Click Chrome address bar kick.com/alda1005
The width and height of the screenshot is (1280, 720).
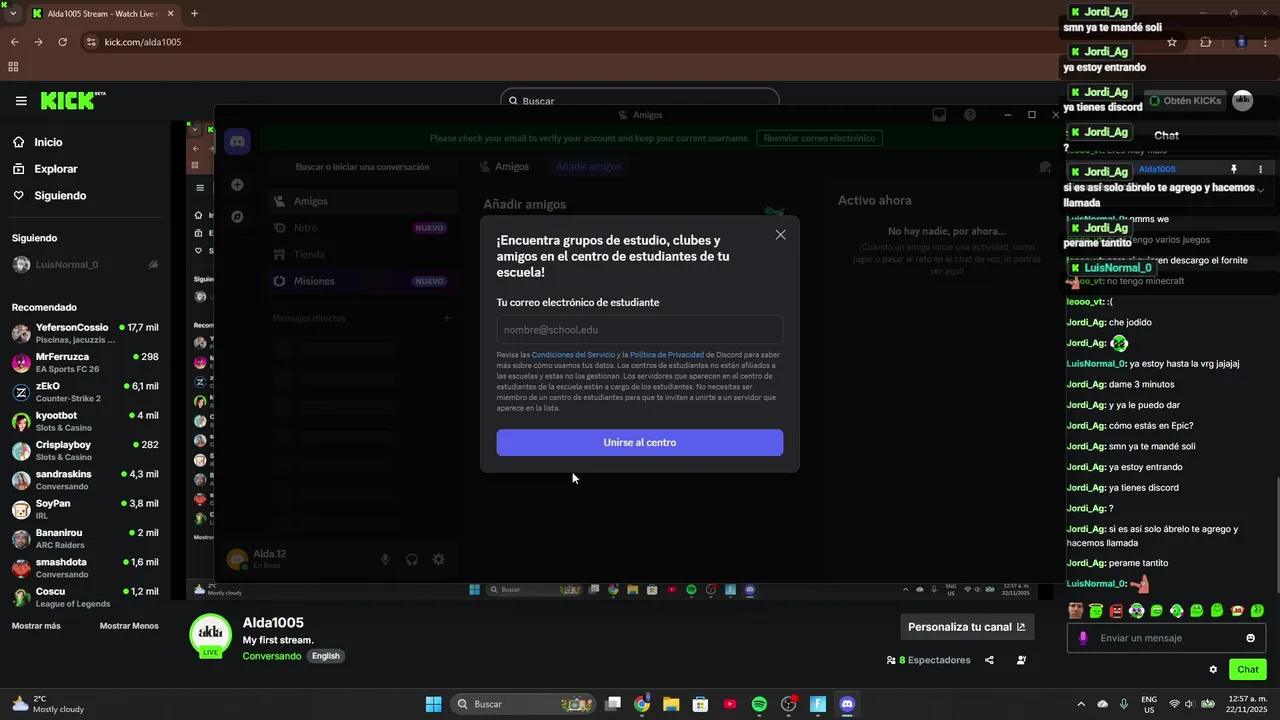click(143, 42)
